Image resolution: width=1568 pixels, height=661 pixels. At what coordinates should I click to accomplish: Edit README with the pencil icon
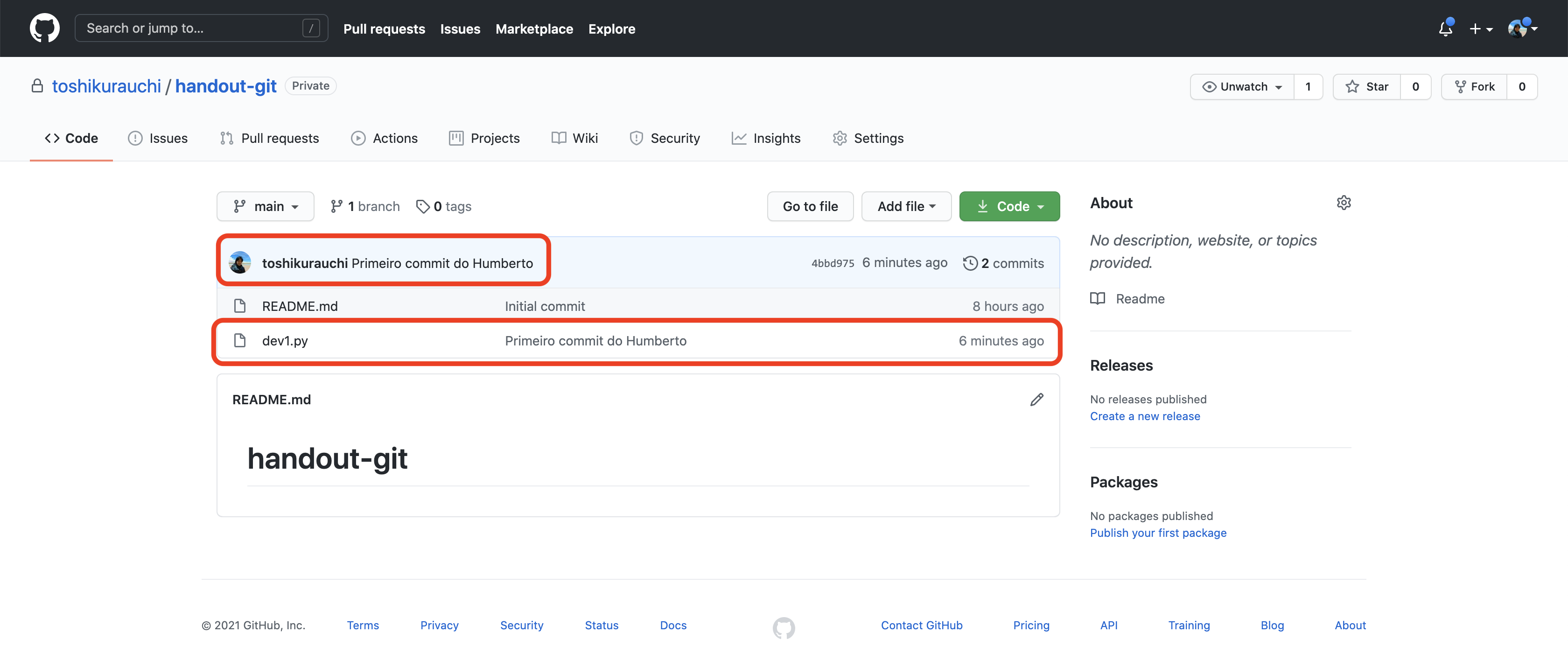(x=1036, y=399)
